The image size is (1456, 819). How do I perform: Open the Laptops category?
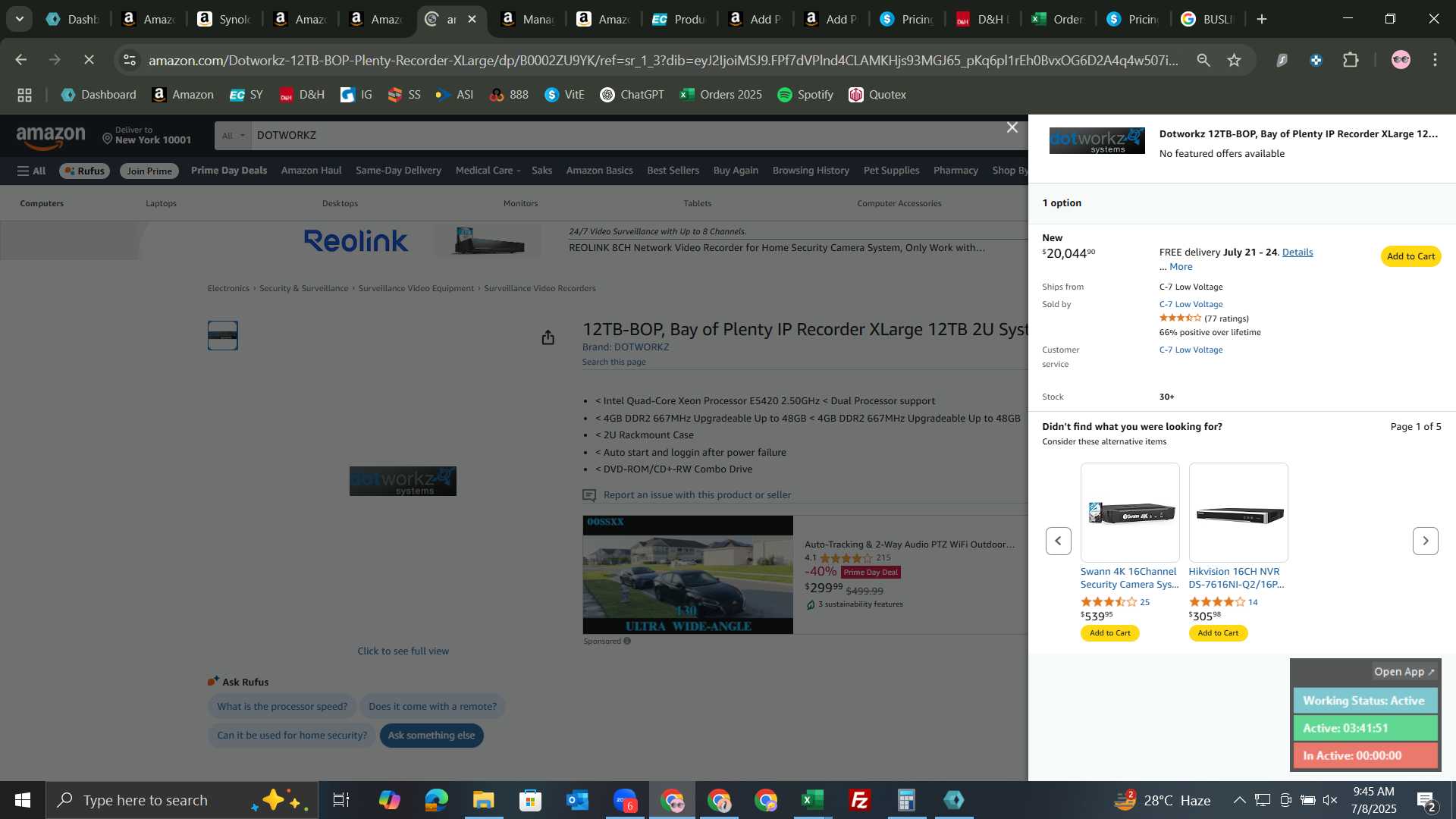click(x=161, y=203)
